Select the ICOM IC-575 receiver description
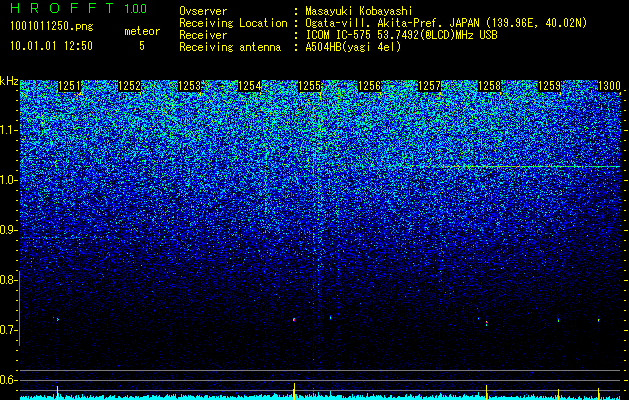 (x=401, y=35)
